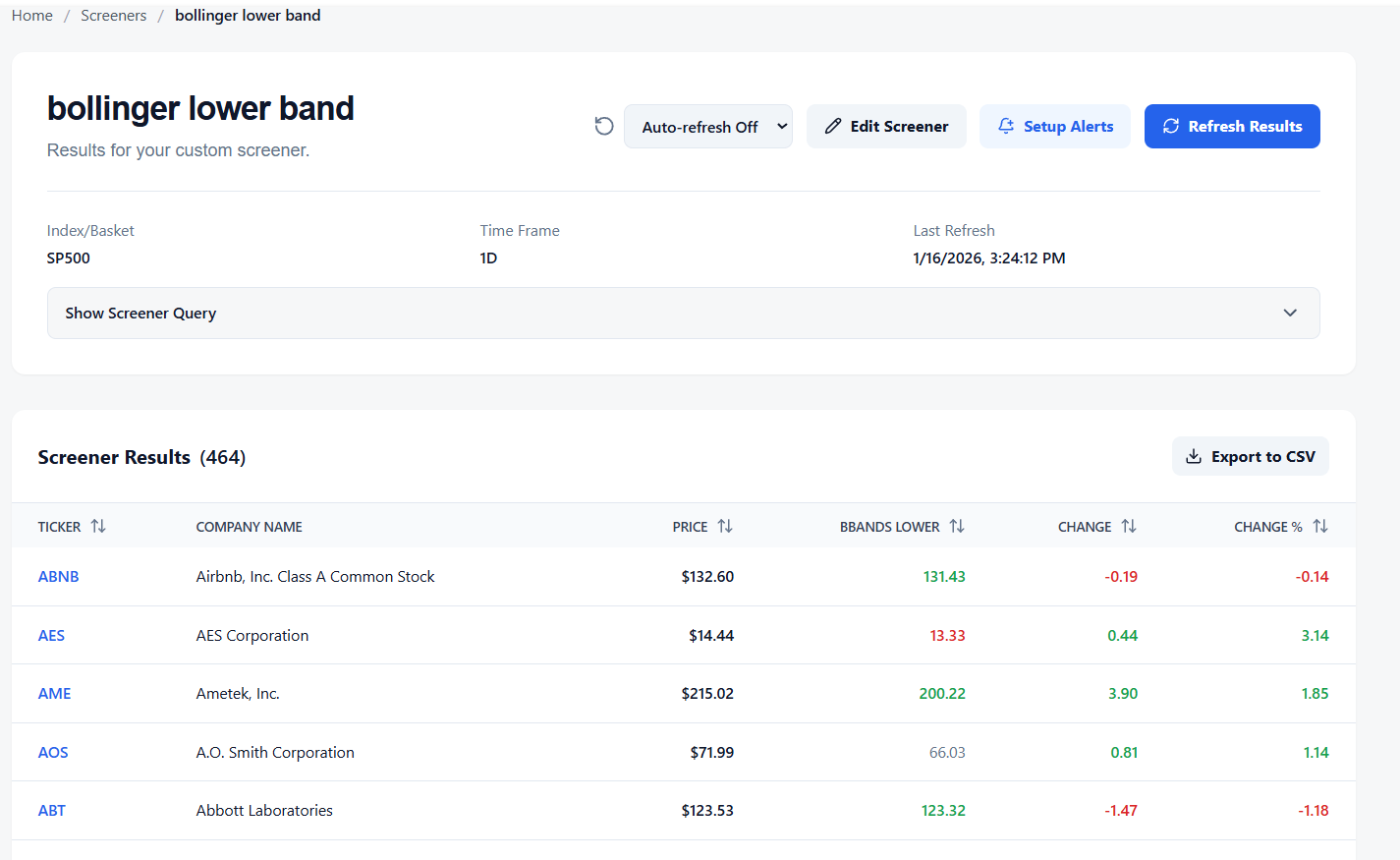Screen dimensions: 1400x860
Task: Click the Edit Screener button
Action: coord(886,126)
